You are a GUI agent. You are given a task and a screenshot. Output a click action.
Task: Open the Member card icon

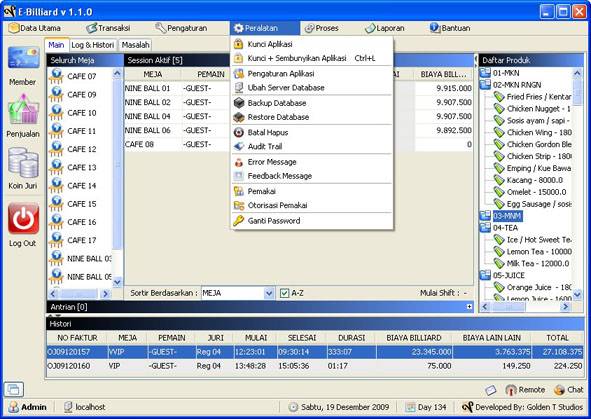[x=23, y=57]
